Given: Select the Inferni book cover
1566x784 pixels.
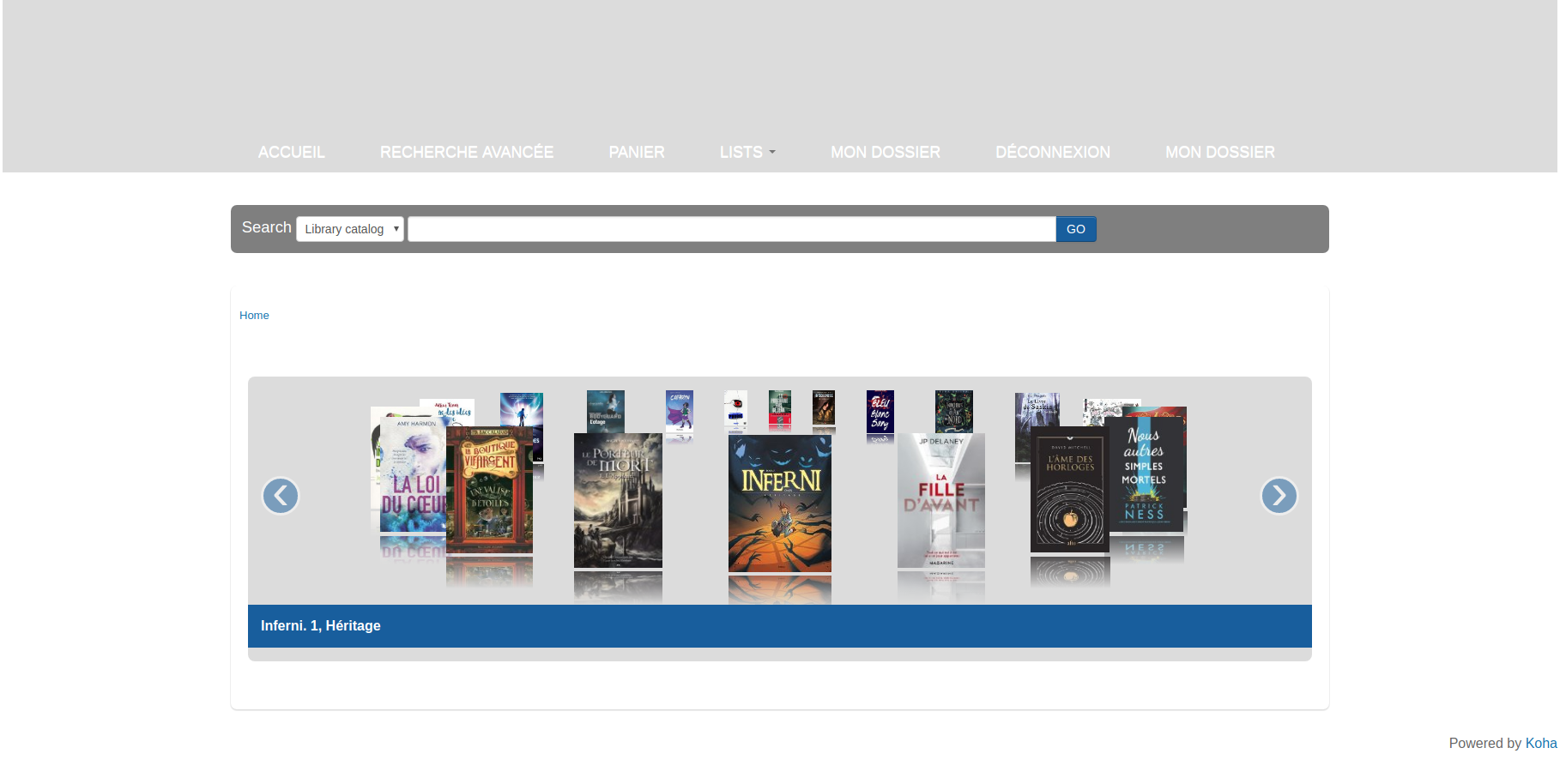Looking at the screenshot, I should tap(779, 504).
